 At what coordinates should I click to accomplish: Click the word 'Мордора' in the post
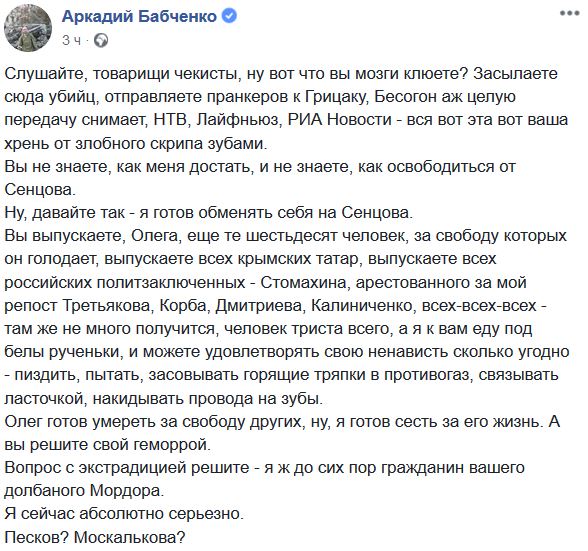pyautogui.click(x=125, y=491)
